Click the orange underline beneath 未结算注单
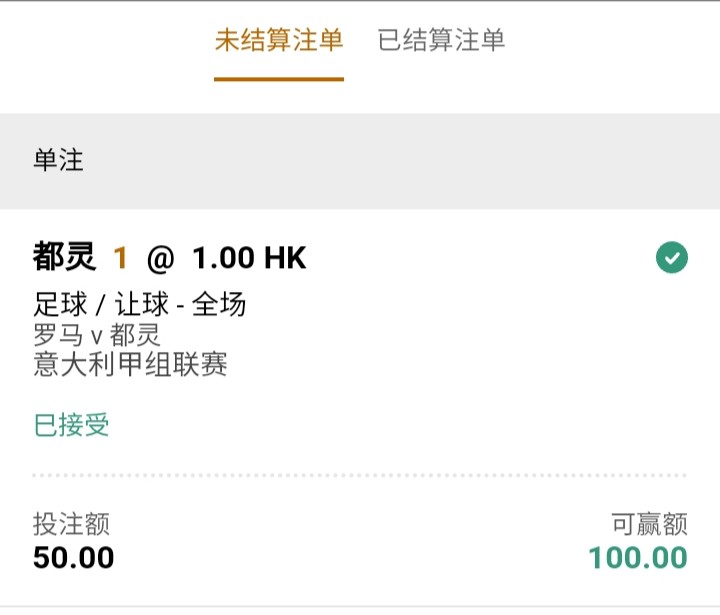The image size is (720, 615). pos(279,79)
